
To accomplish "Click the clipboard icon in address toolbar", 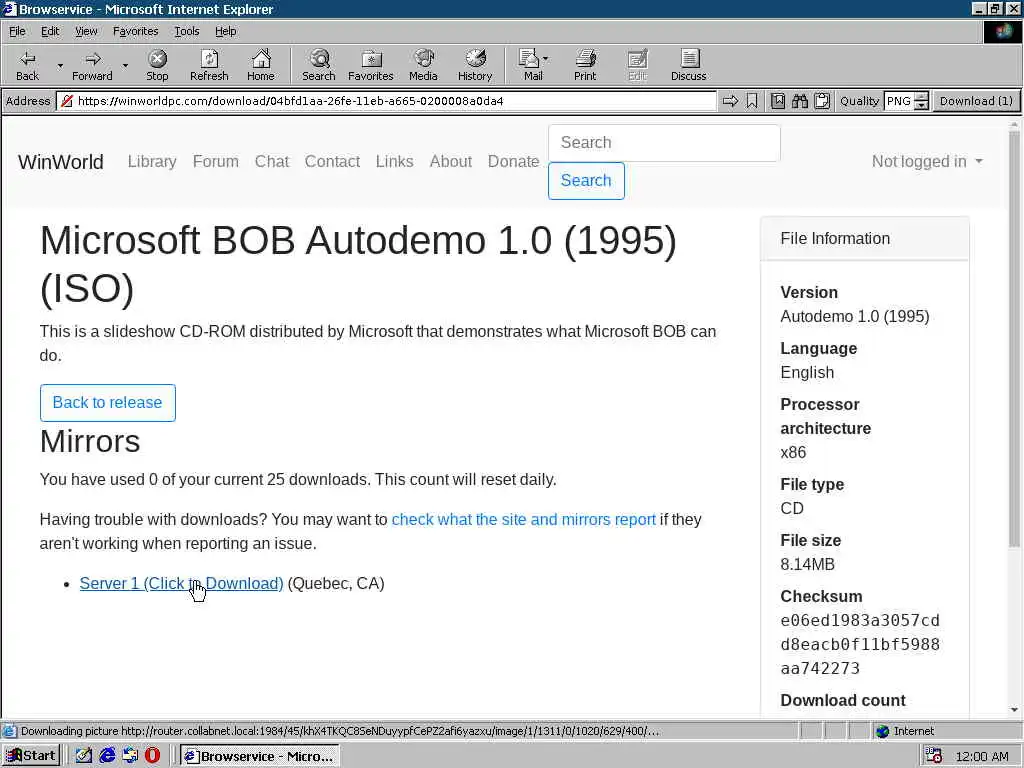I will click(x=822, y=101).
